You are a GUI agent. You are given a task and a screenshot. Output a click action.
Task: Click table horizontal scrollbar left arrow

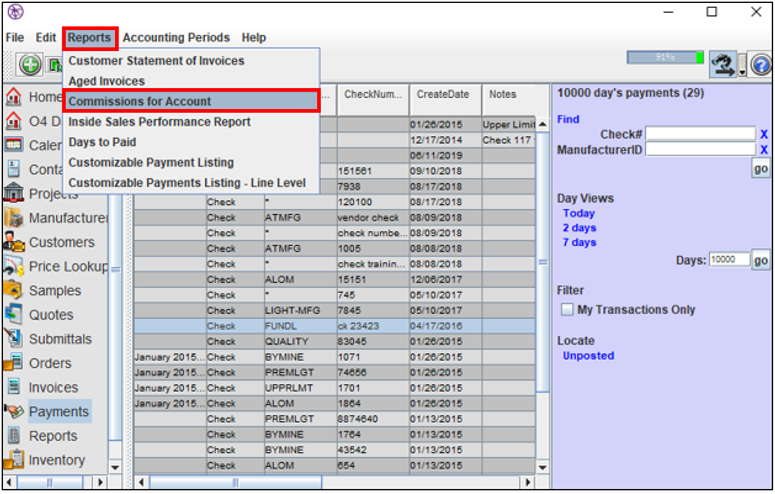pyautogui.click(x=141, y=482)
